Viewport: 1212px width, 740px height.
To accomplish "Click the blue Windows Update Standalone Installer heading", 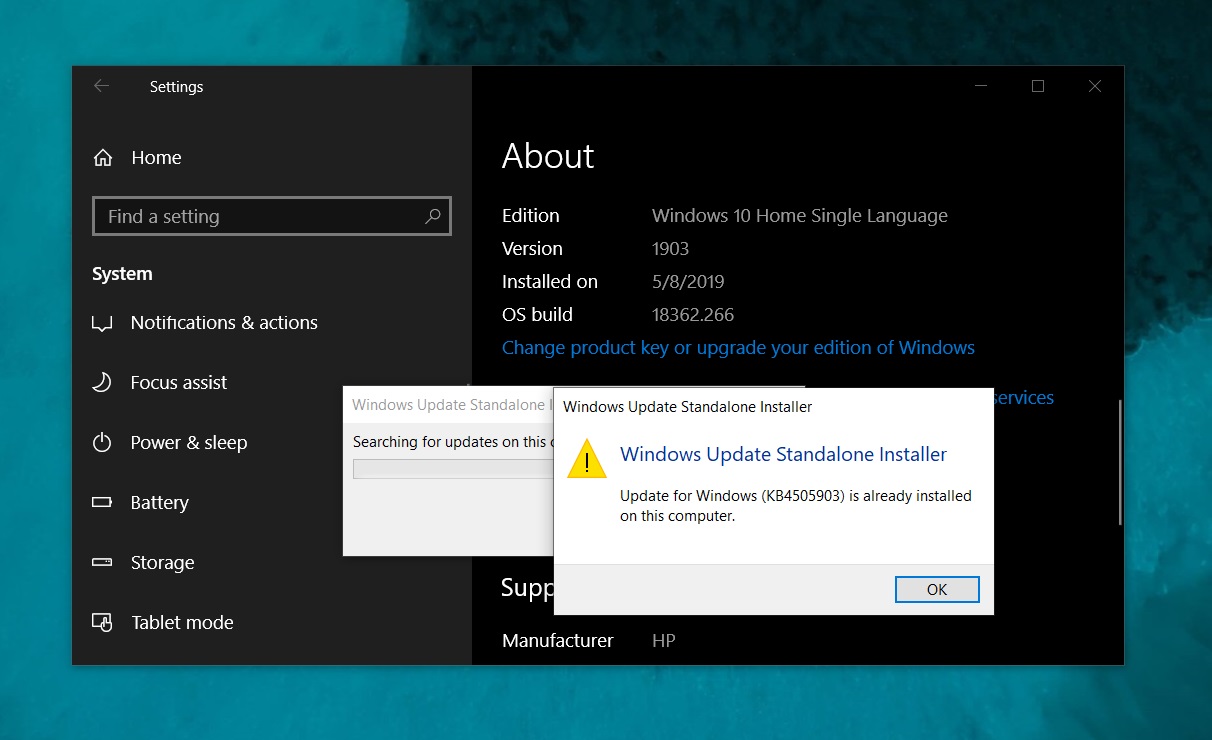I will [783, 454].
